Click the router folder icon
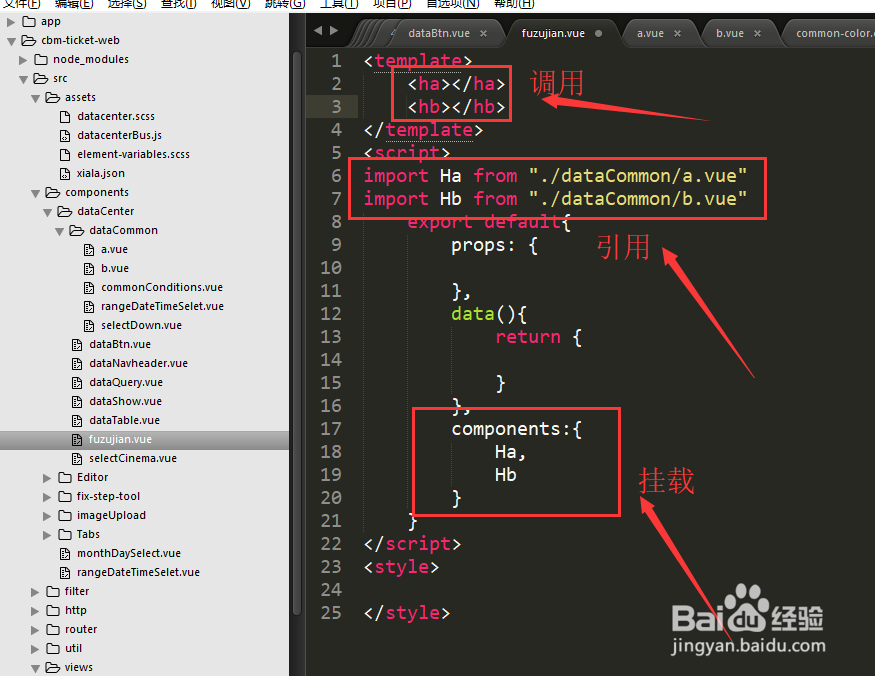The width and height of the screenshot is (875, 676). tap(53, 629)
